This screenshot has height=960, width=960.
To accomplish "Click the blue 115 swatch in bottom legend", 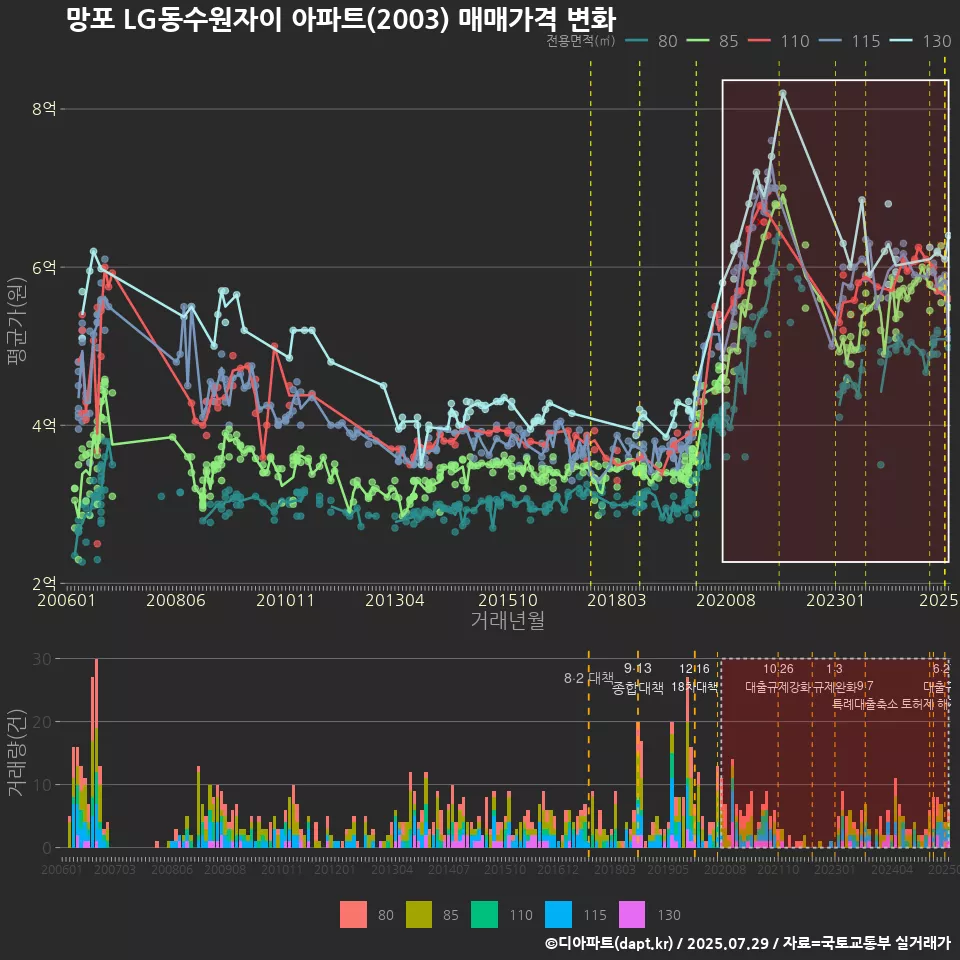I will (558, 915).
